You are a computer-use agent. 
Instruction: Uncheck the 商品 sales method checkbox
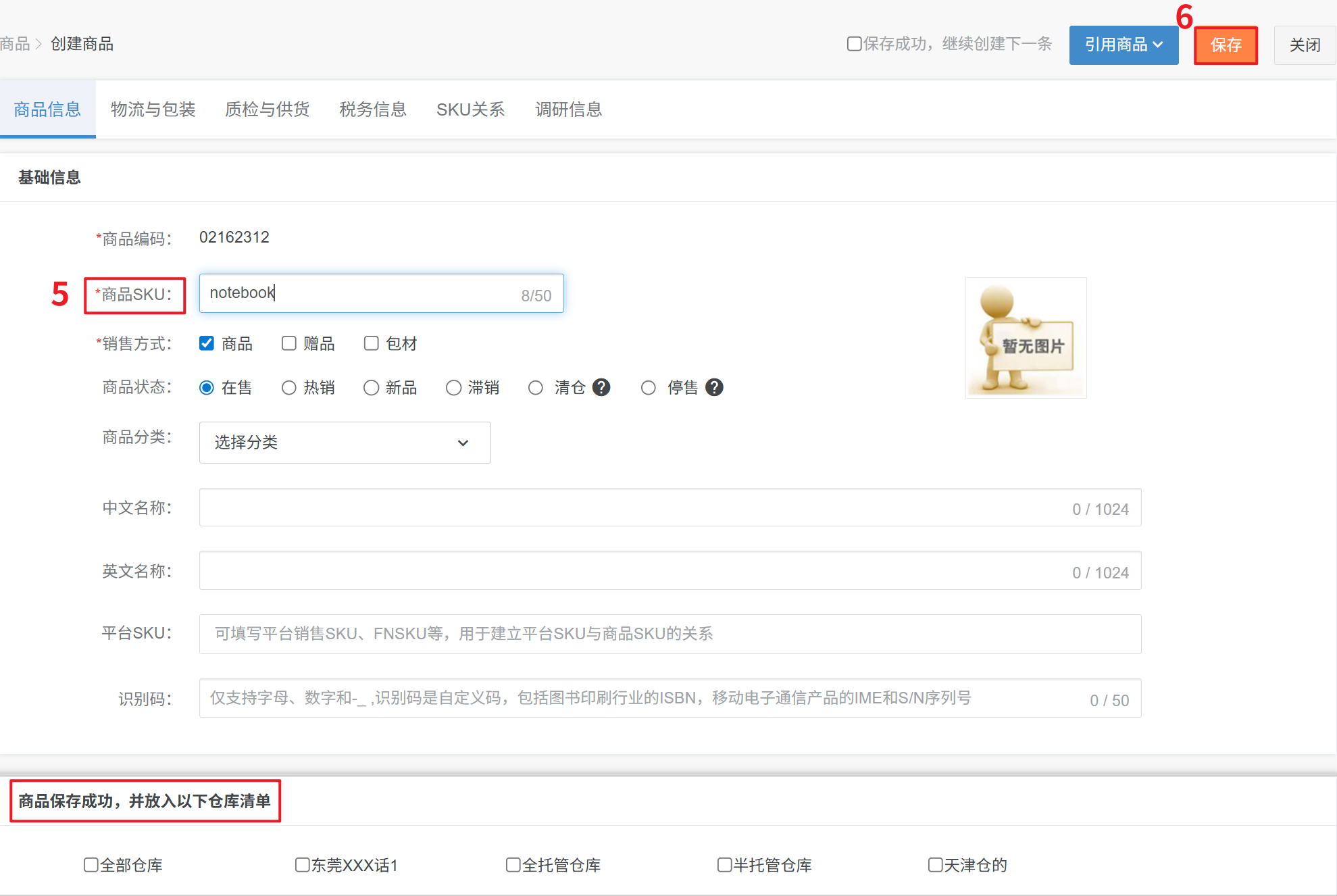(x=207, y=343)
